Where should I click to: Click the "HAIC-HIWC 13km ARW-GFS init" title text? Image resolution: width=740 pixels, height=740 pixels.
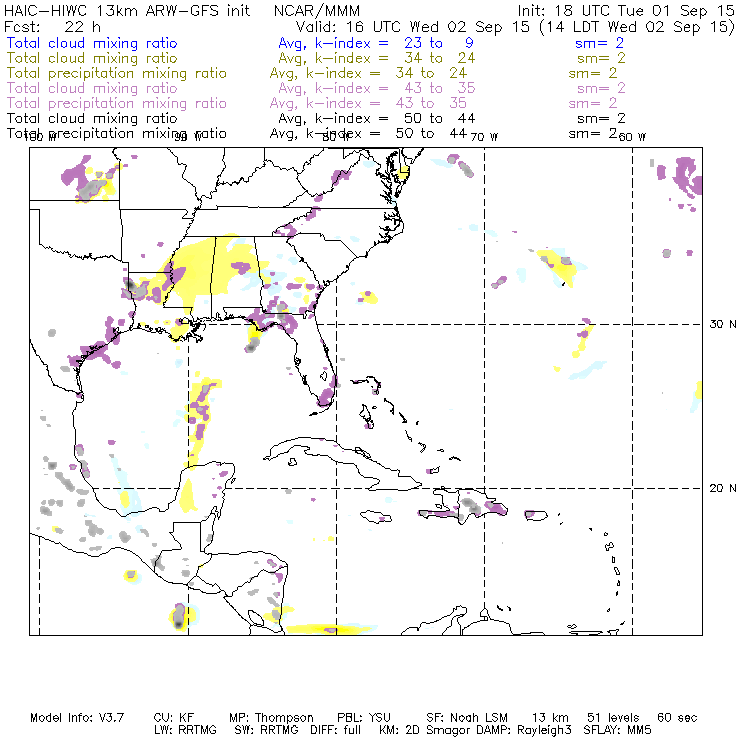click(127, 11)
